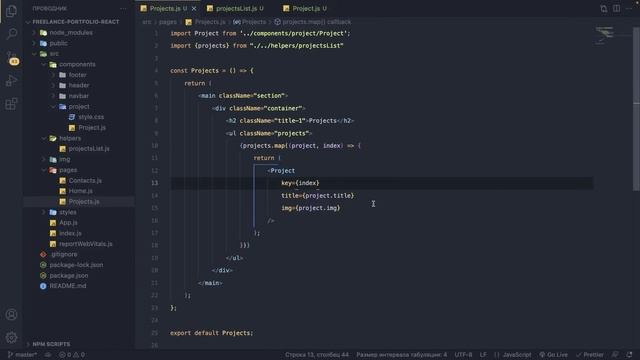Click line number 13 in the gutter

(155, 183)
